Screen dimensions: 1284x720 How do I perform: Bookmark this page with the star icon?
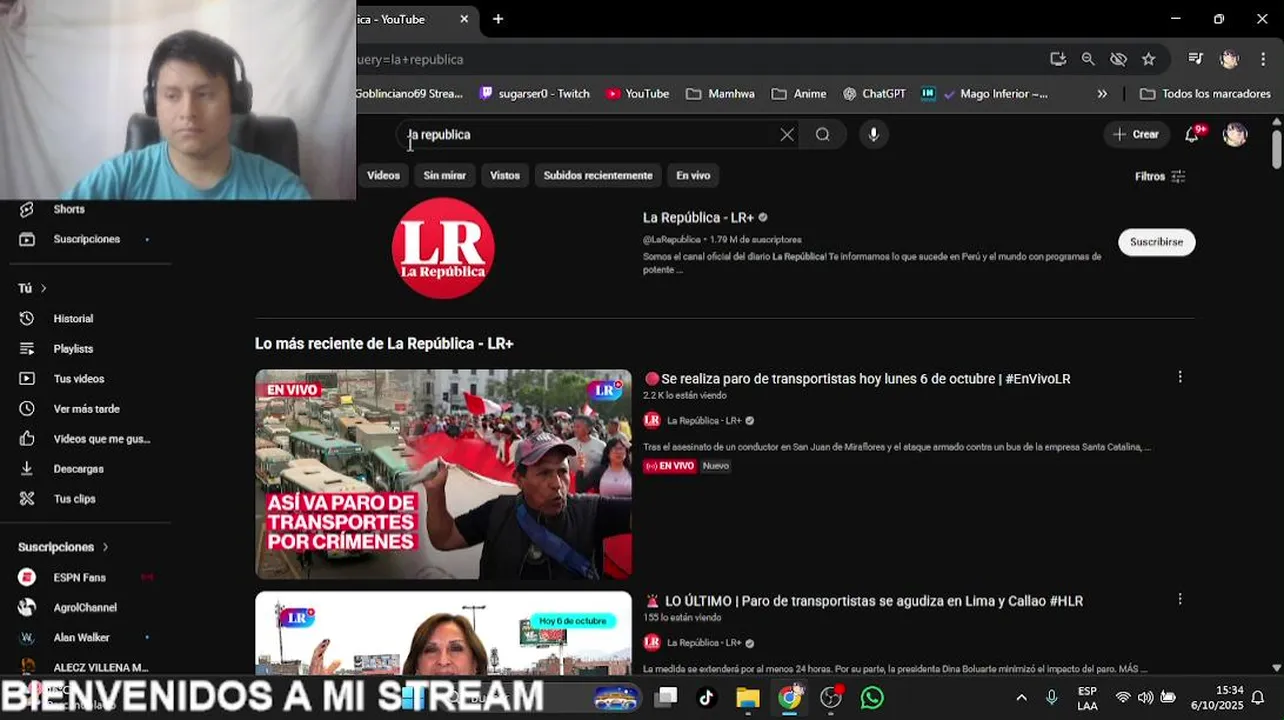click(x=1149, y=59)
